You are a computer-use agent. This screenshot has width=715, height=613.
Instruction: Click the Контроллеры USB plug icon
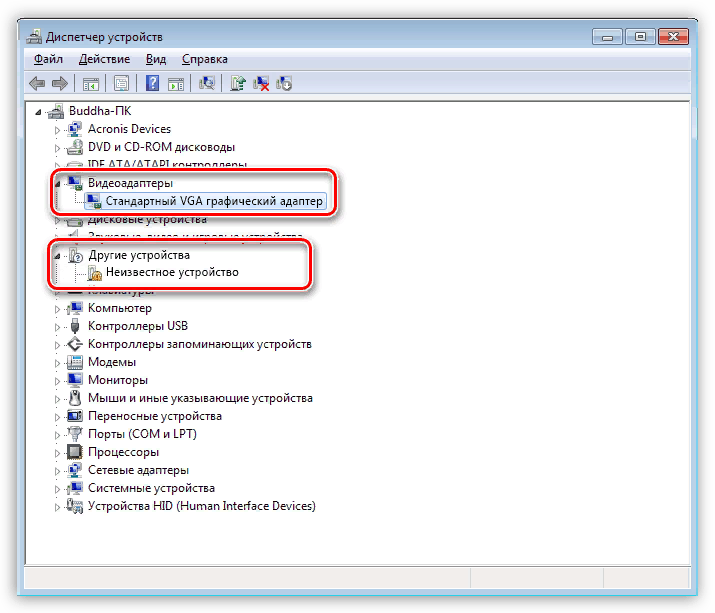[75, 326]
